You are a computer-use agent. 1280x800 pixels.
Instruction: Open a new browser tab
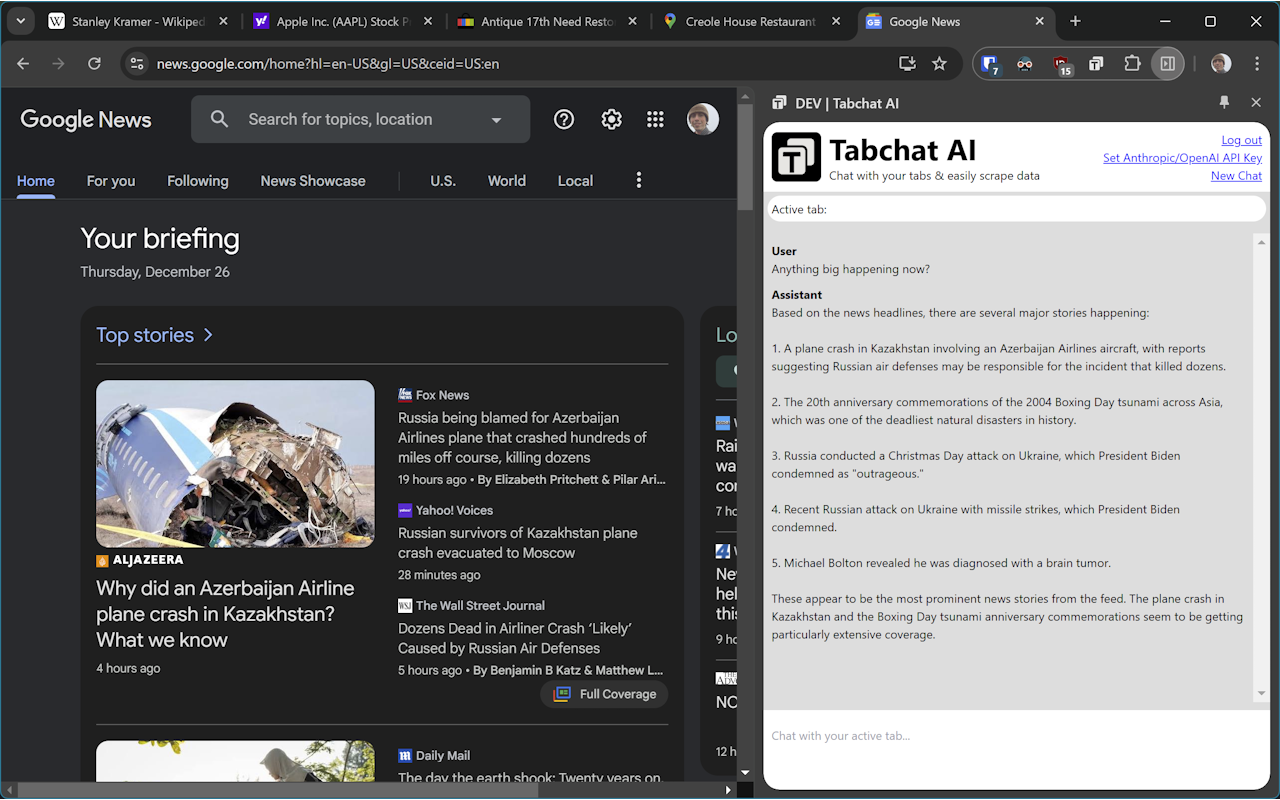1075,21
